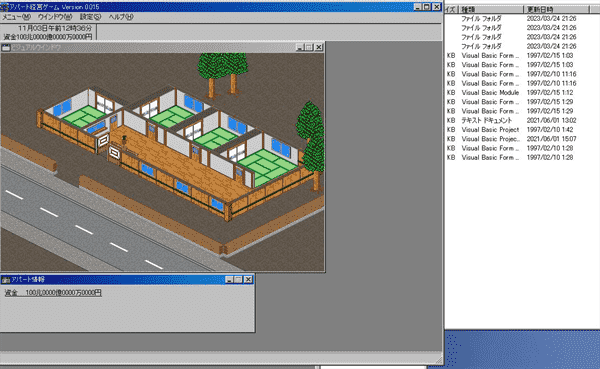Open the ウインドウ(W) menu

[x=55, y=17]
